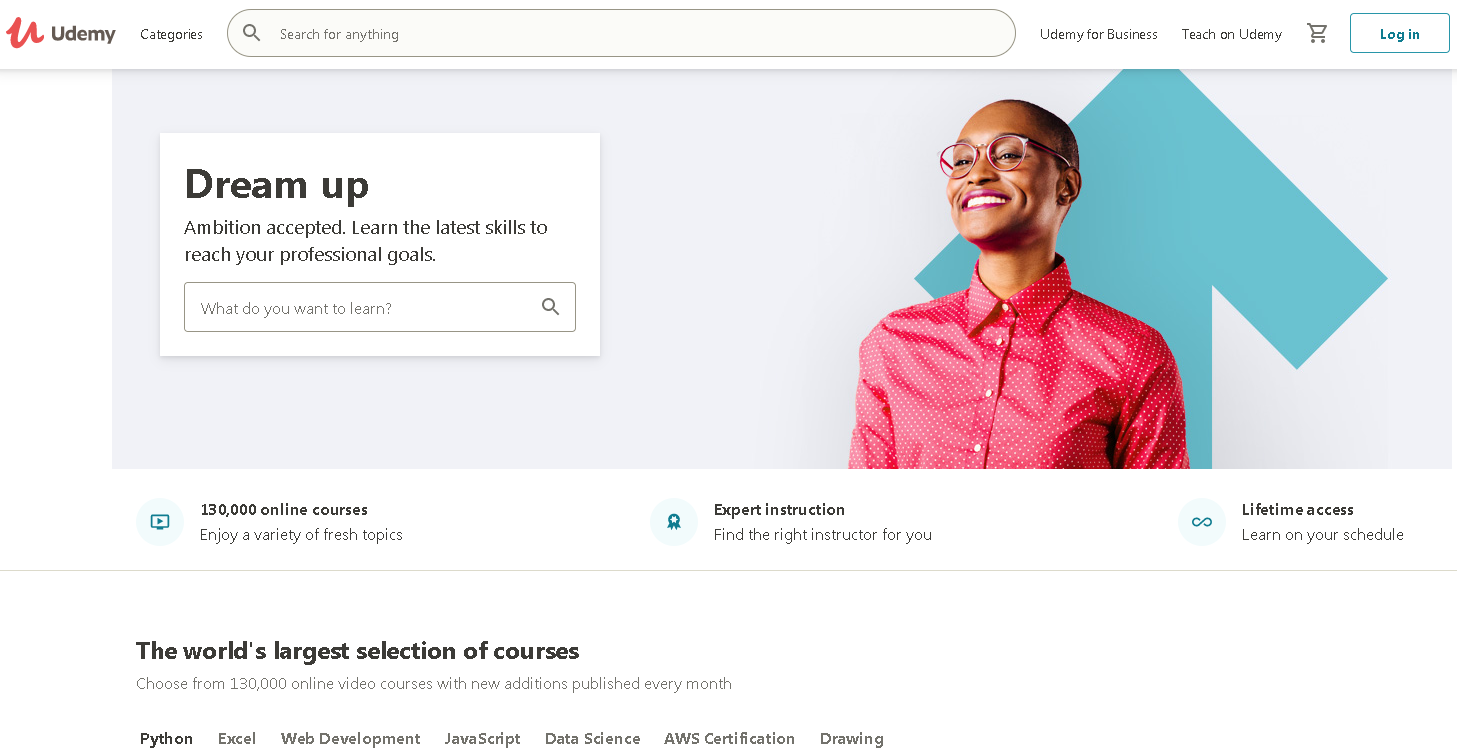Open Udemy for Business
This screenshot has height=751, width=1457.
(1098, 33)
